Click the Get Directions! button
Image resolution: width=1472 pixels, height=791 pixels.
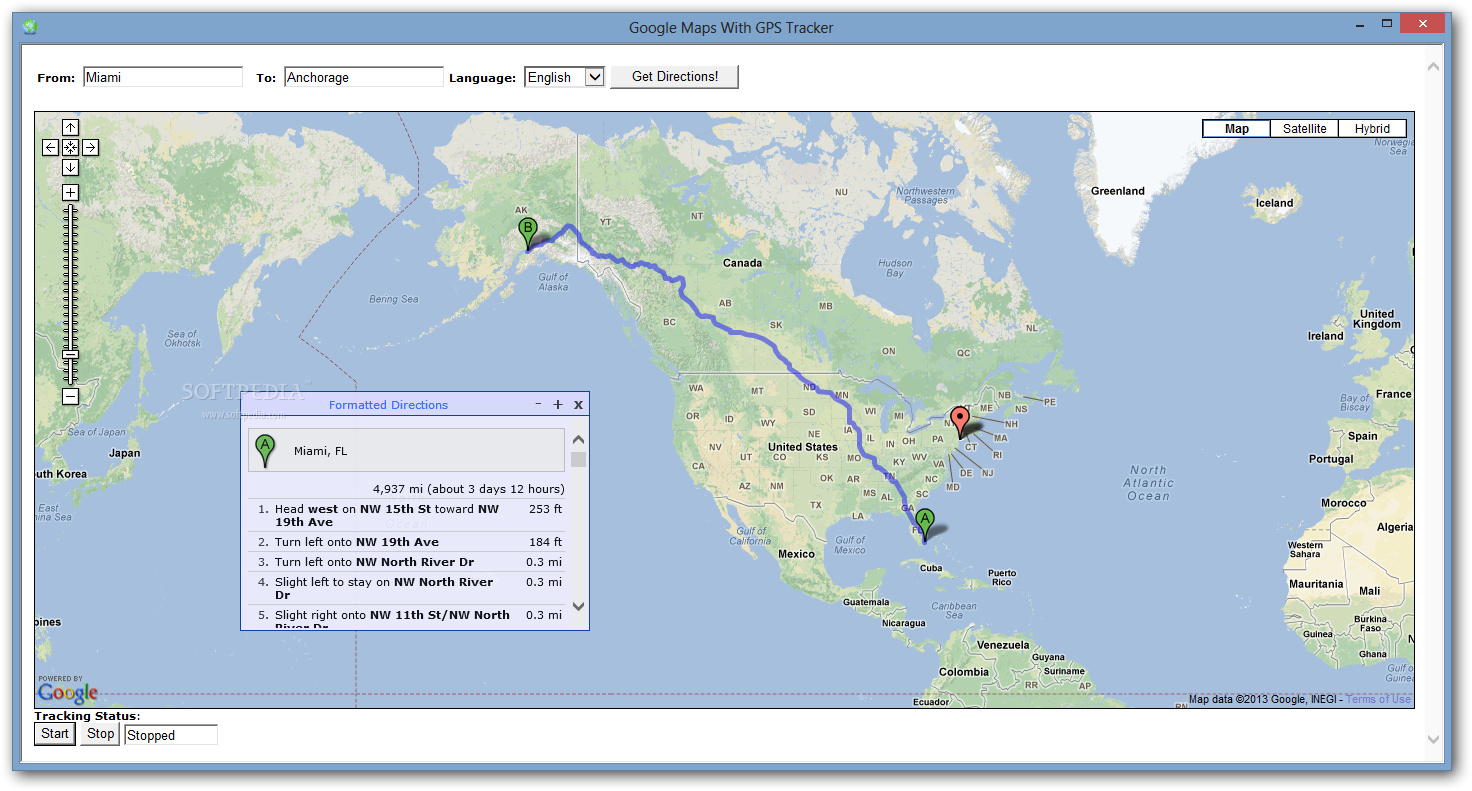pyautogui.click(x=675, y=77)
